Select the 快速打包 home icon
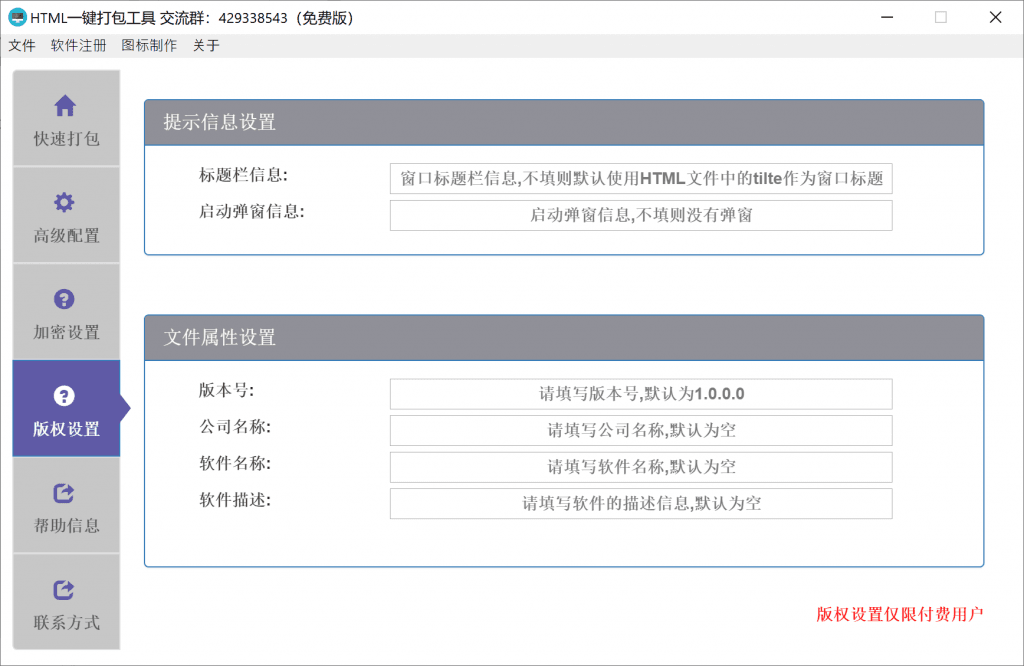 [64, 104]
